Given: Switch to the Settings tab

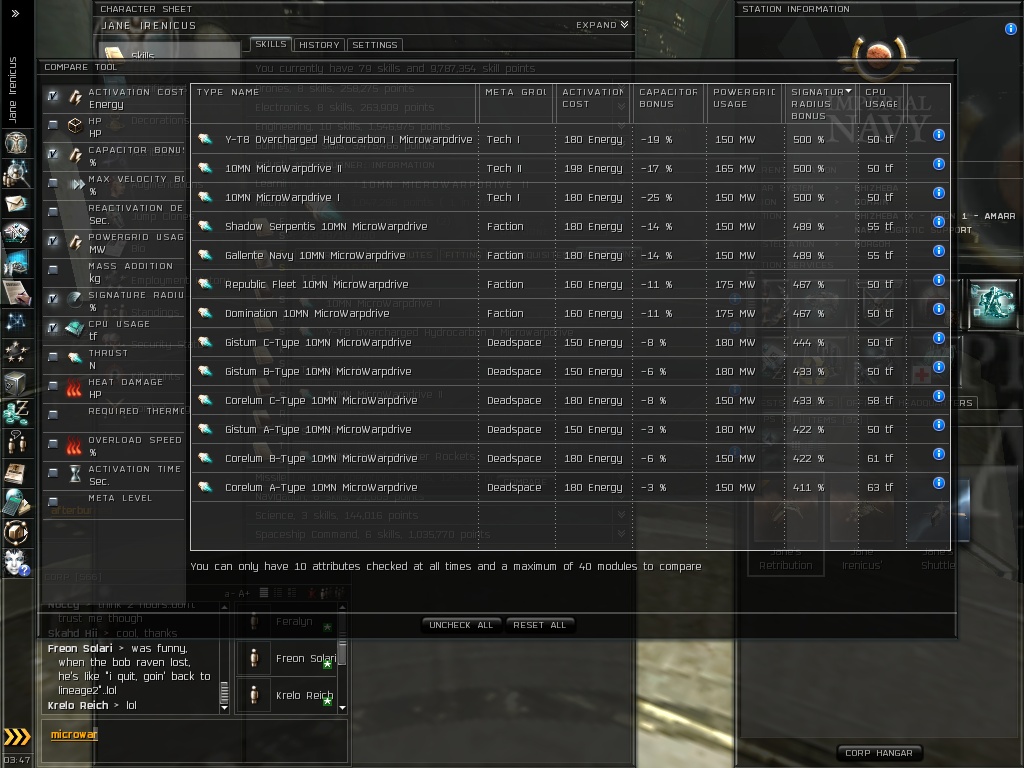Looking at the screenshot, I should pyautogui.click(x=375, y=45).
